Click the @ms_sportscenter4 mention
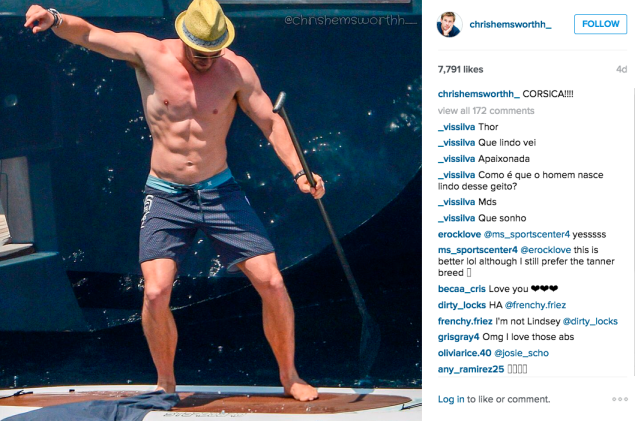Viewport: 635px width, 421px height. point(527,234)
